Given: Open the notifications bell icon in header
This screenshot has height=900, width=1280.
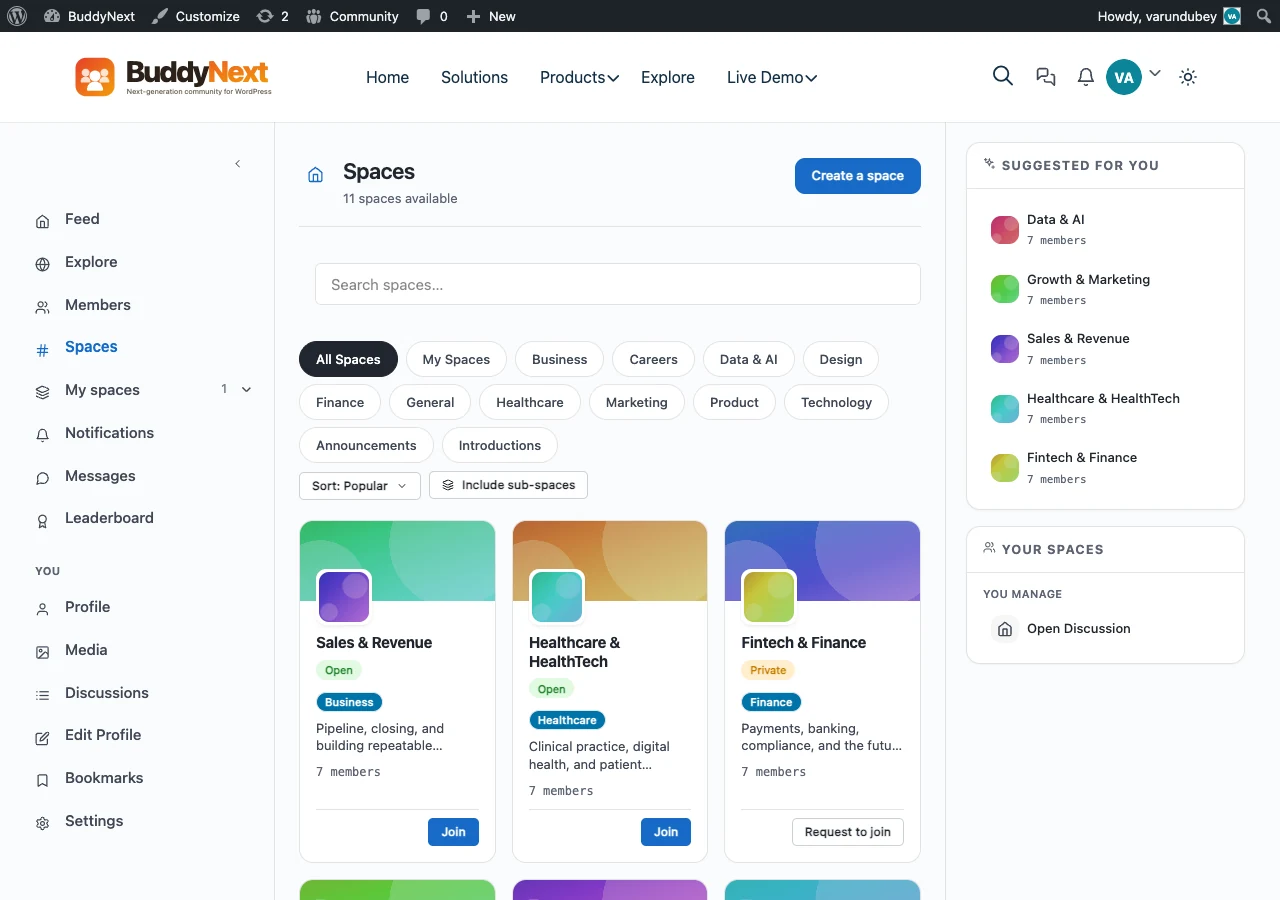Looking at the screenshot, I should (1085, 77).
